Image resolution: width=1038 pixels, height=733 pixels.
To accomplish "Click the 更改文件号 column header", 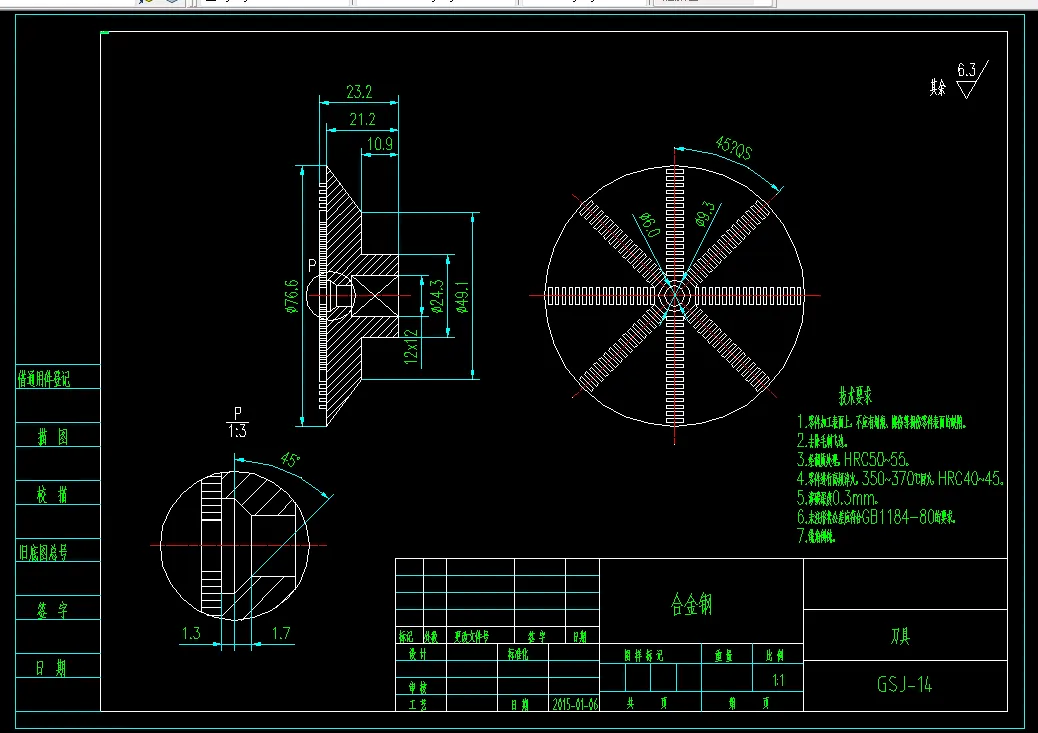I will [471, 637].
